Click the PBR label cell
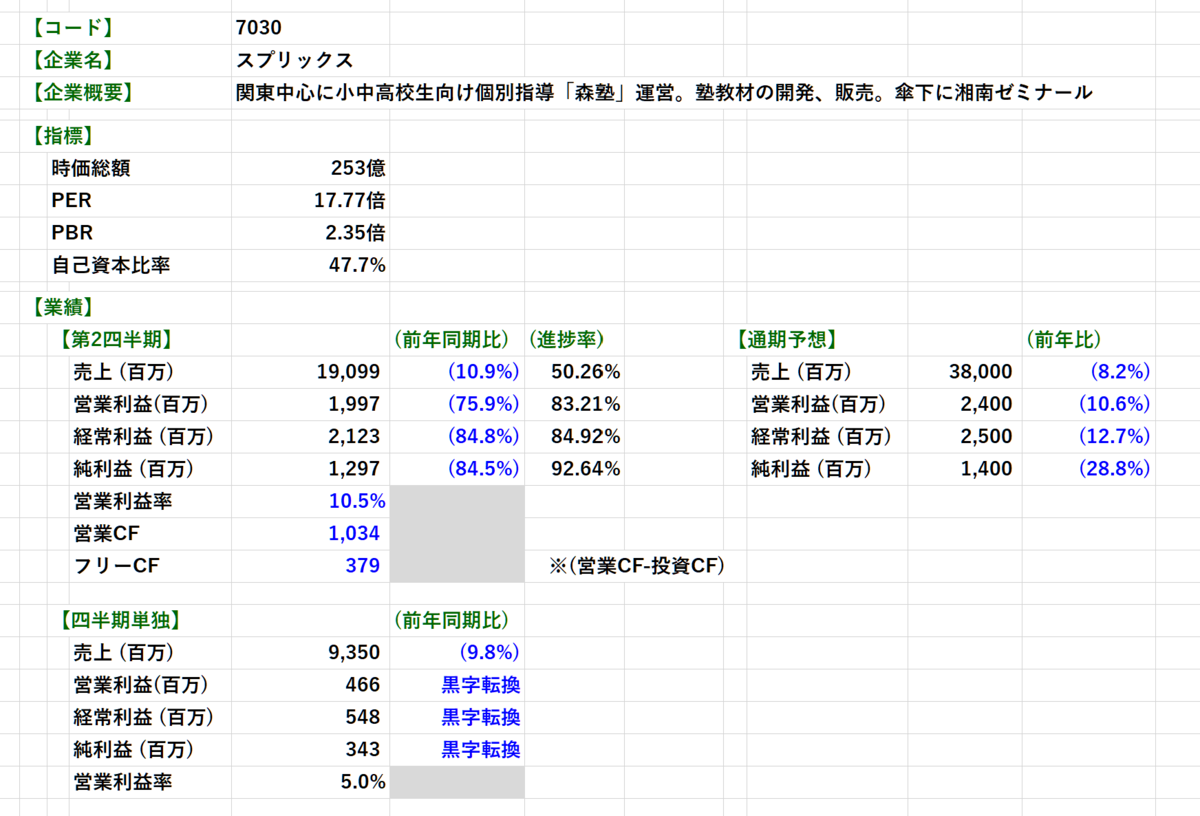Screen dimensions: 1200x816 [71, 233]
